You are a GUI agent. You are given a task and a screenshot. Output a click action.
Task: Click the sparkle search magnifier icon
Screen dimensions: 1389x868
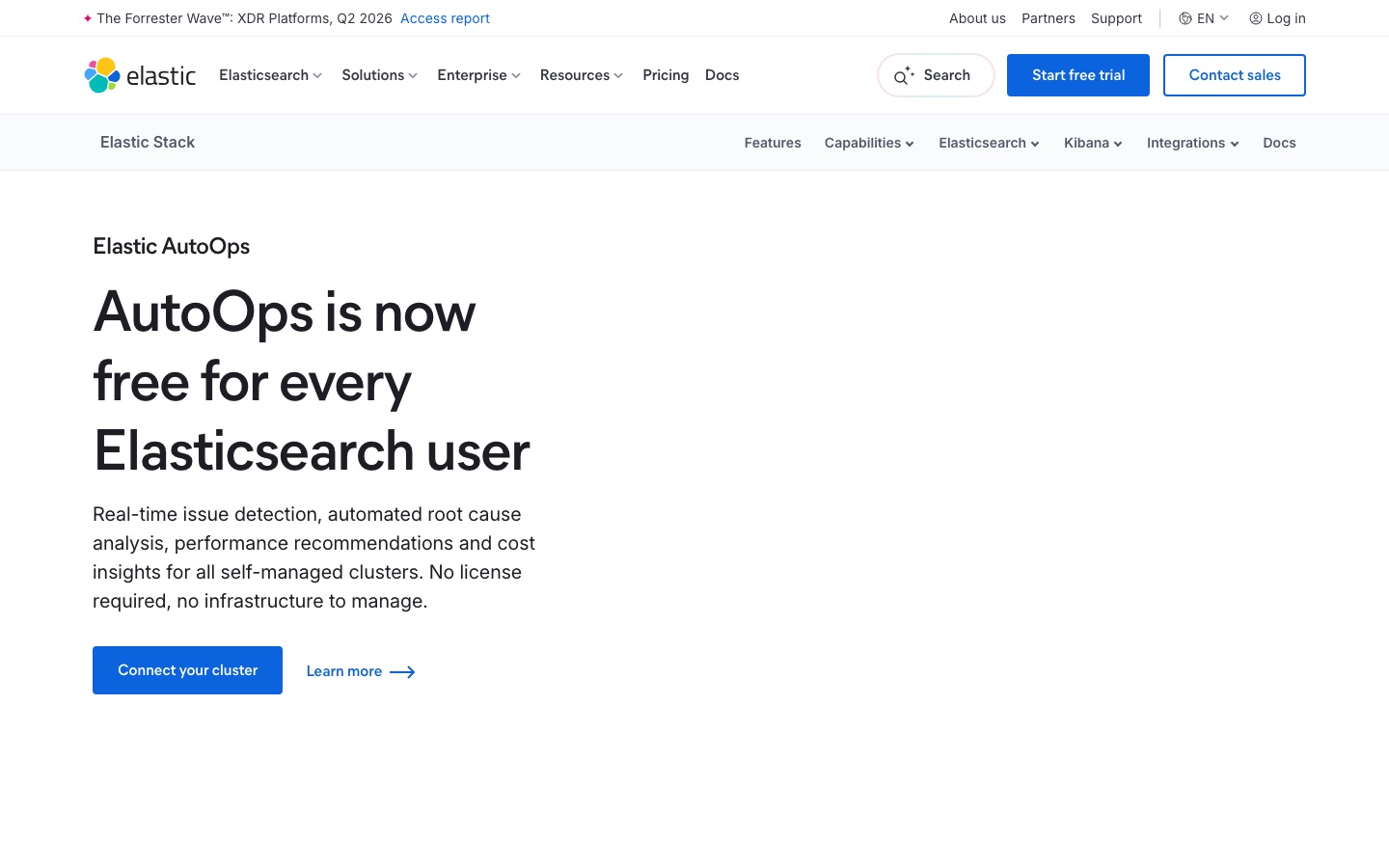click(x=904, y=75)
